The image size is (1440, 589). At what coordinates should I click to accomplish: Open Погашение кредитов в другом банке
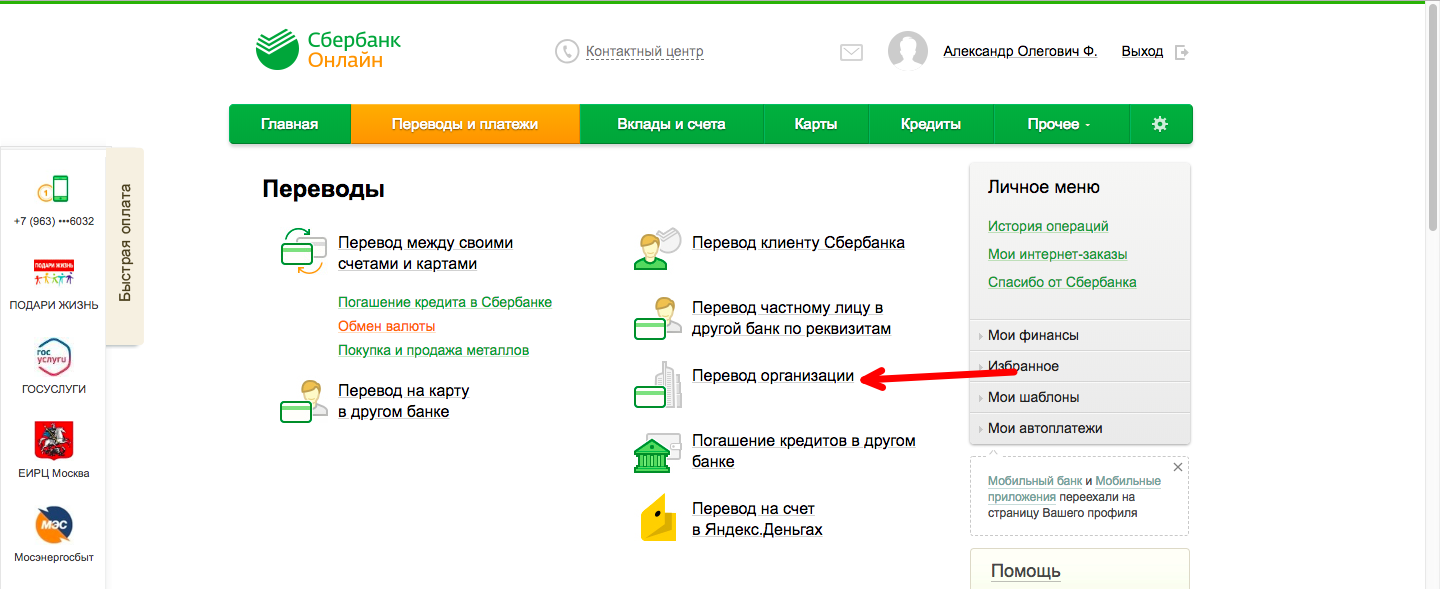click(804, 451)
